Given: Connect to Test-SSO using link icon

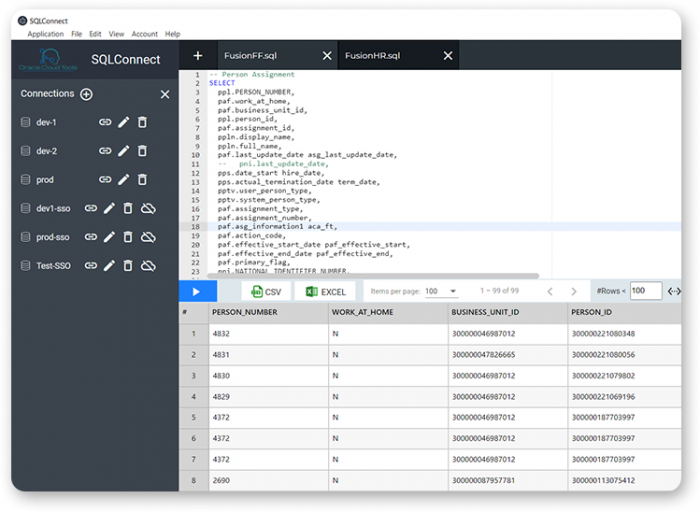Looking at the screenshot, I should (x=91, y=266).
